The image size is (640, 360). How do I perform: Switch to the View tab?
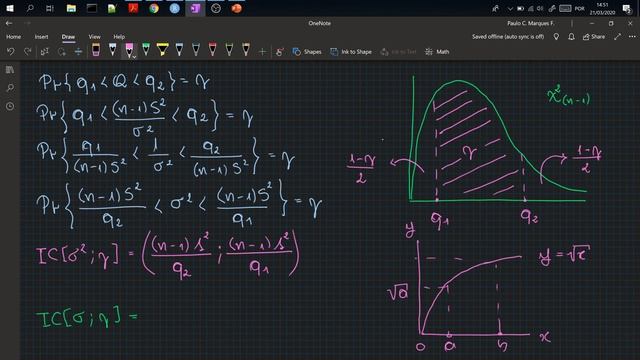[95, 37]
